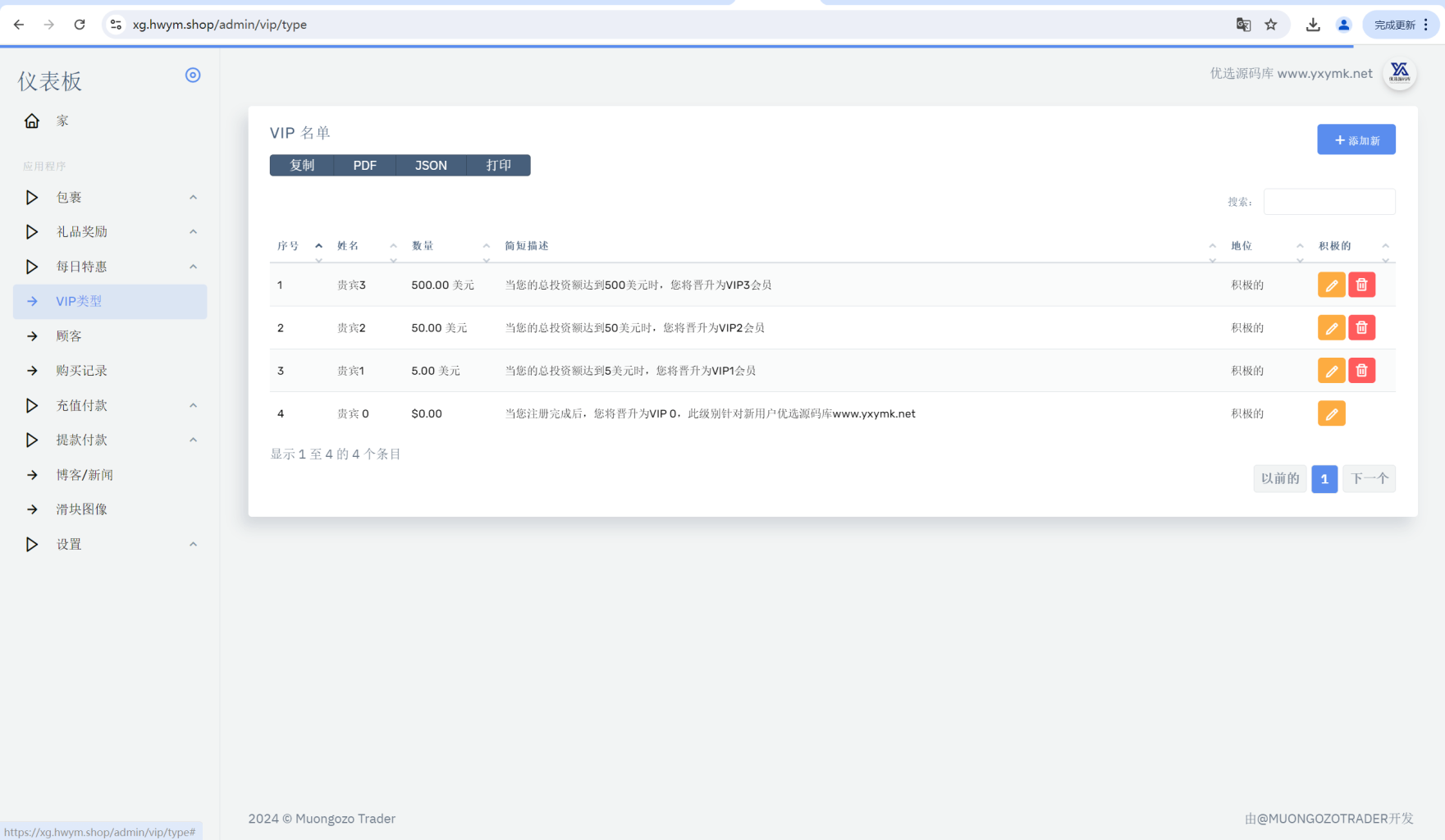Collapse the 包裹 sidebar section
This screenshot has width=1445, height=840.
point(192,197)
